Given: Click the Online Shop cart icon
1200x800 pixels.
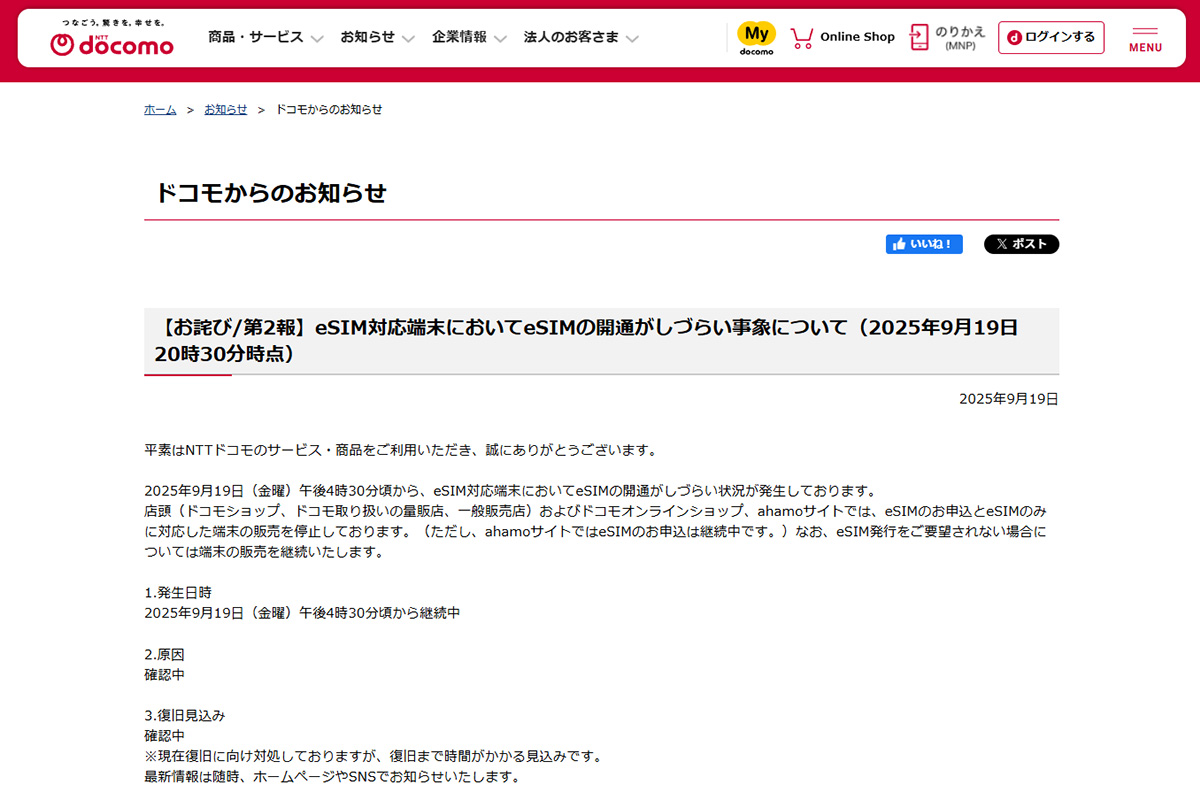Looking at the screenshot, I should point(801,38).
